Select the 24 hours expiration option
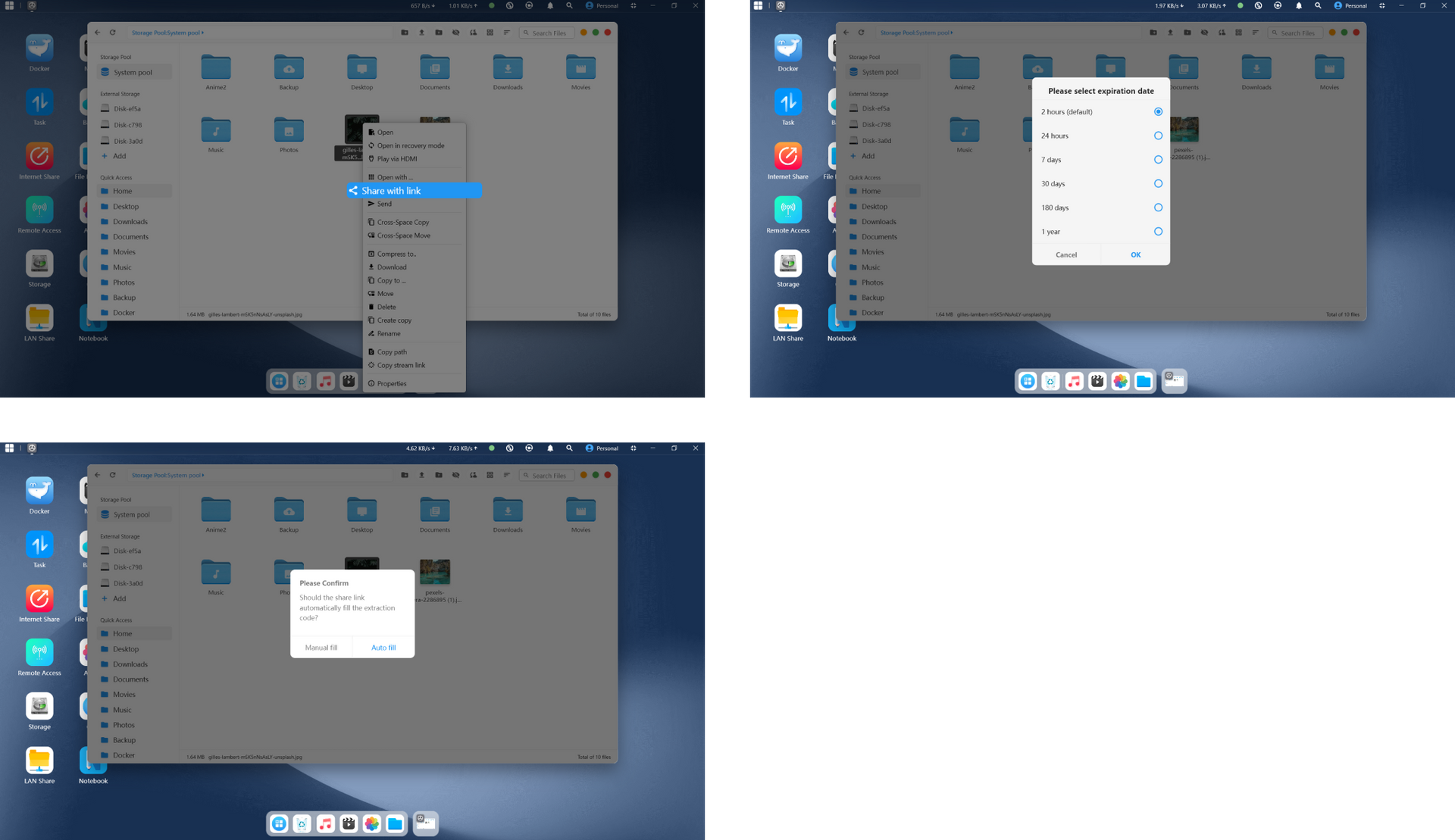This screenshot has width=1455, height=840. click(x=1157, y=136)
